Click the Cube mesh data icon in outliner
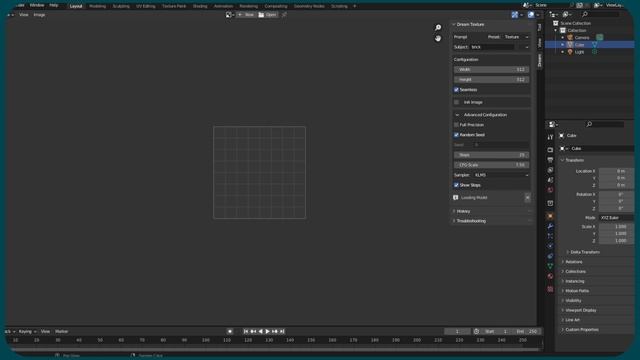Image resolution: width=640 pixels, height=360 pixels. click(595, 44)
